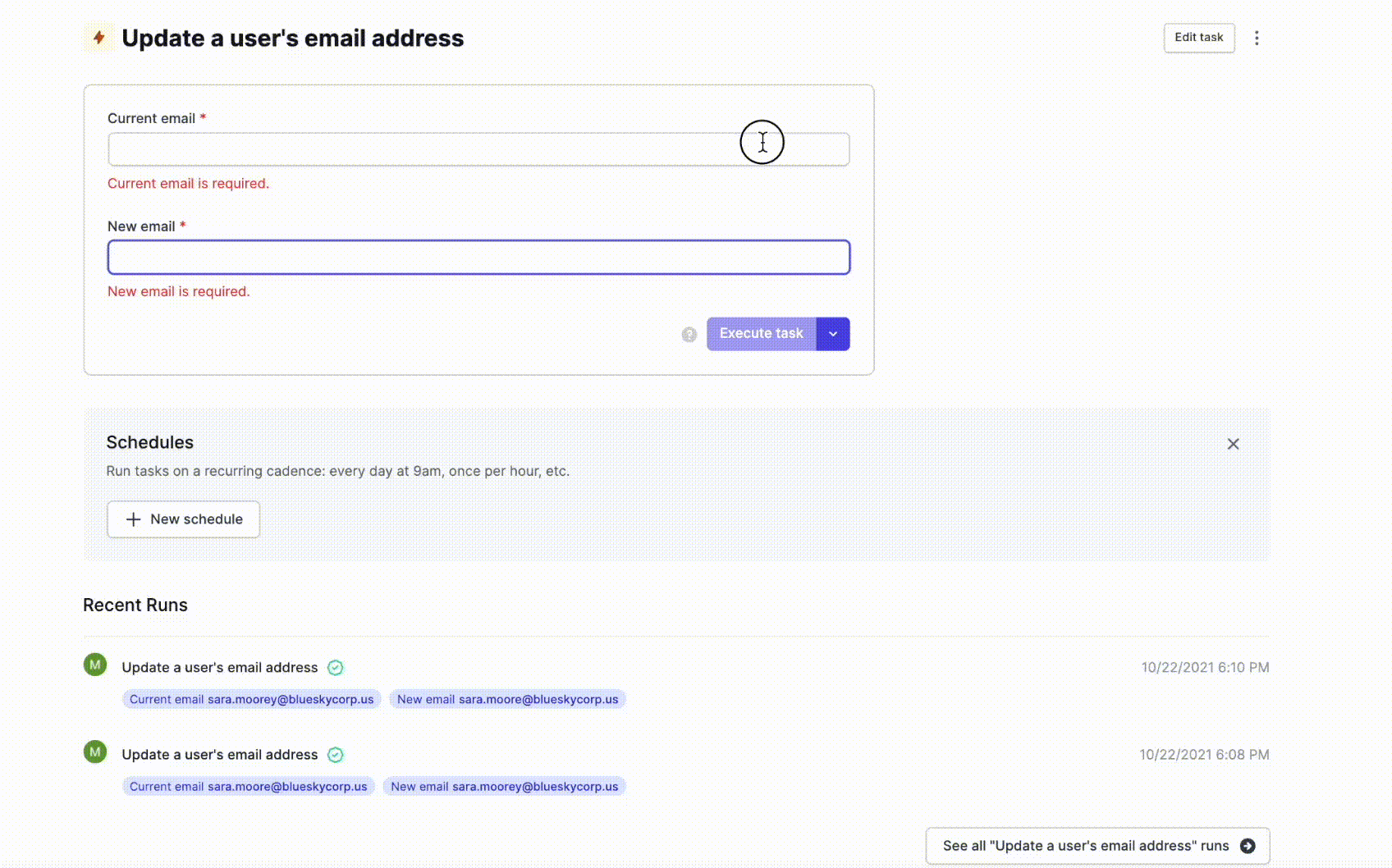Click the Edit task button
1392x868 pixels.
1199,38
